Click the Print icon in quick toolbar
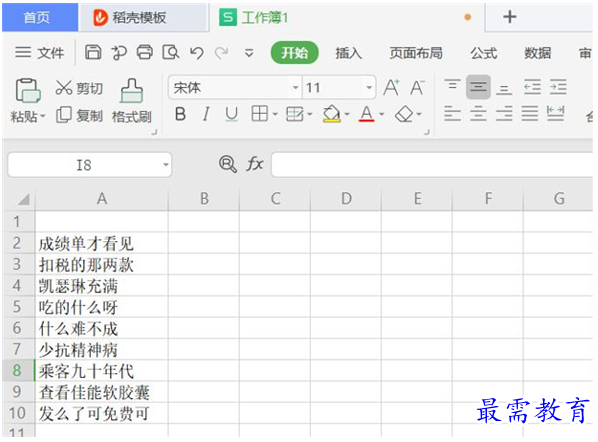 [145, 52]
